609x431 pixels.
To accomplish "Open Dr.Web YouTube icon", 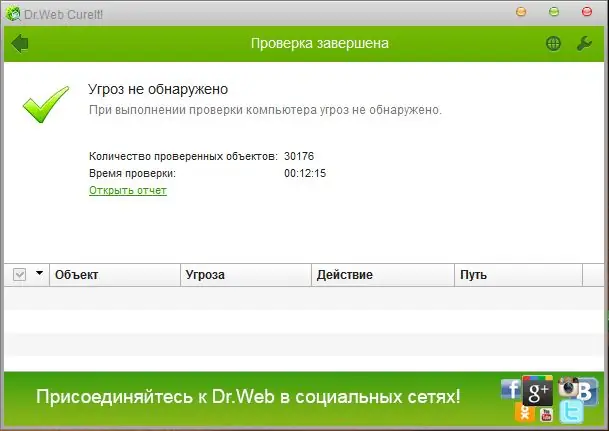I will click(x=546, y=415).
